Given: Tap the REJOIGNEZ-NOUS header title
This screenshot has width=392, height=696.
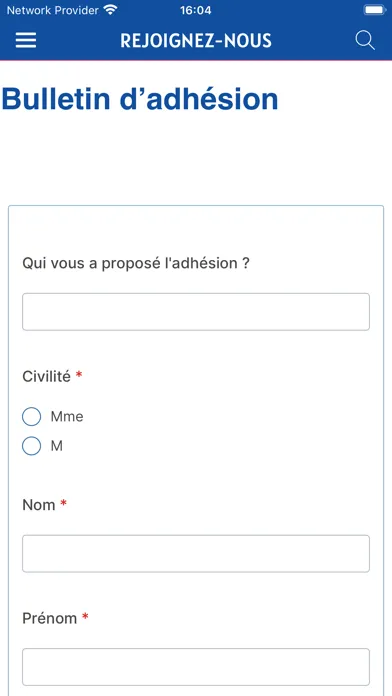Looking at the screenshot, I should click(196, 40).
